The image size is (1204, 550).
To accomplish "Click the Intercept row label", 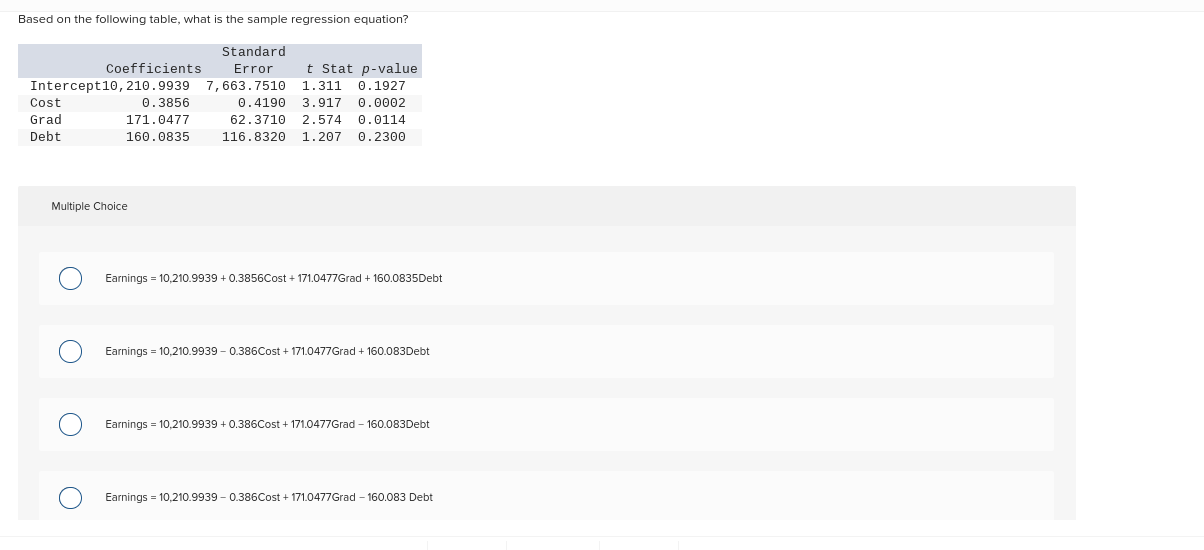I will point(66,86).
